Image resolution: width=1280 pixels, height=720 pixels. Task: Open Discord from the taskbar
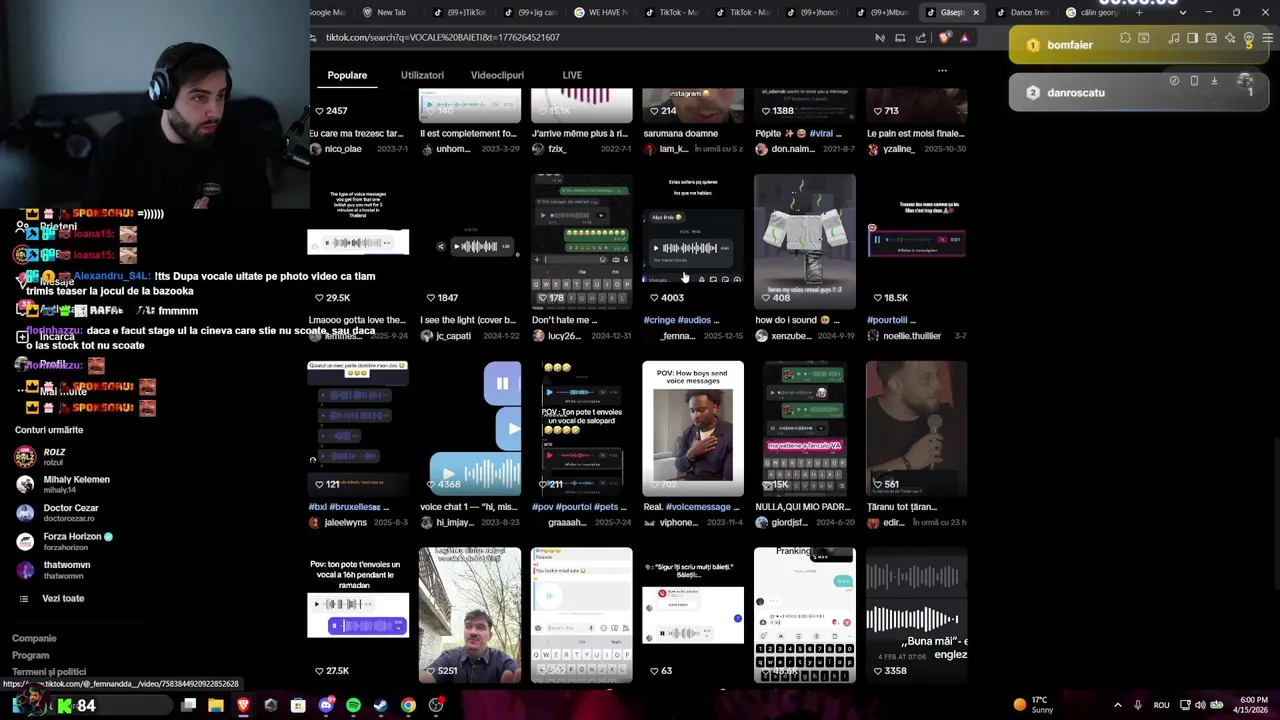point(326,705)
